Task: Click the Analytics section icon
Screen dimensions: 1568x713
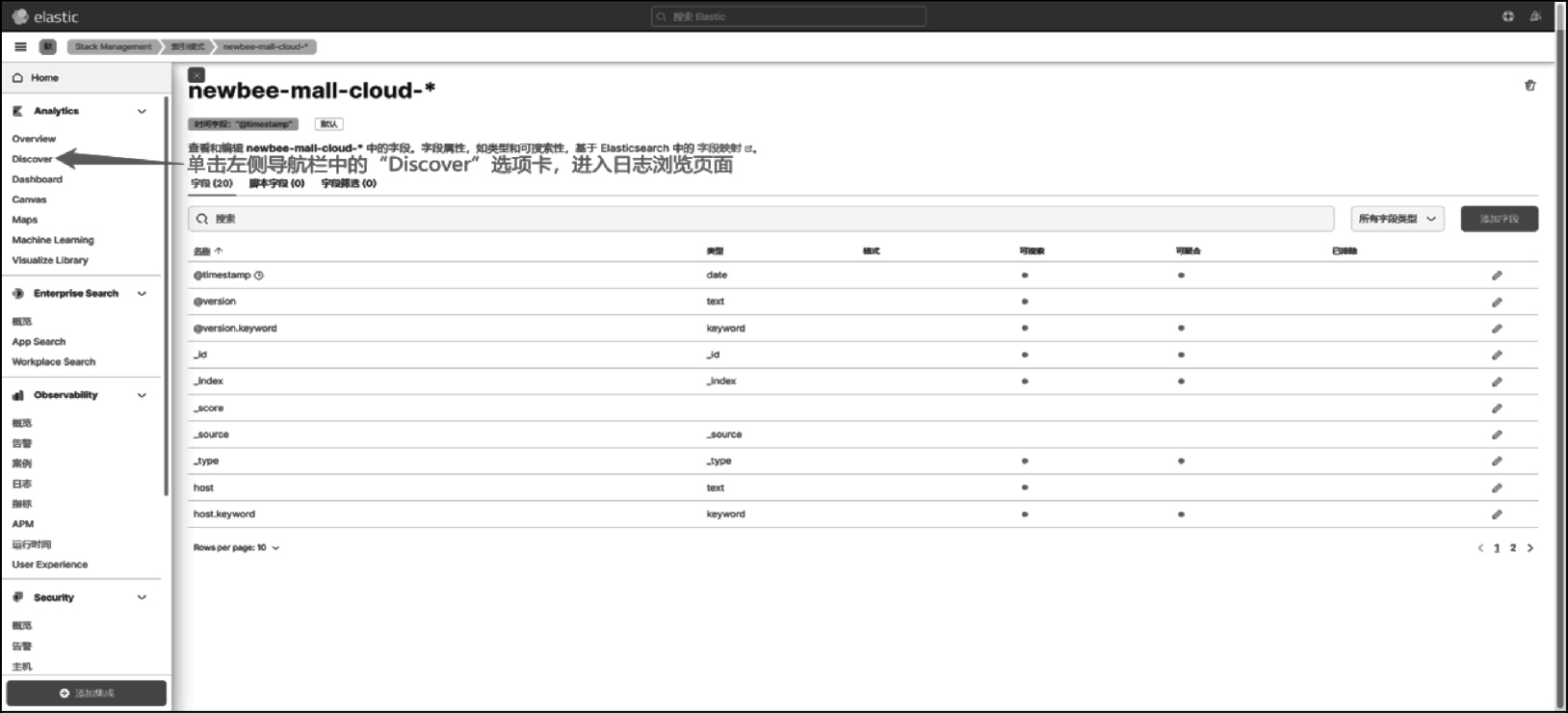Action: tap(17, 111)
